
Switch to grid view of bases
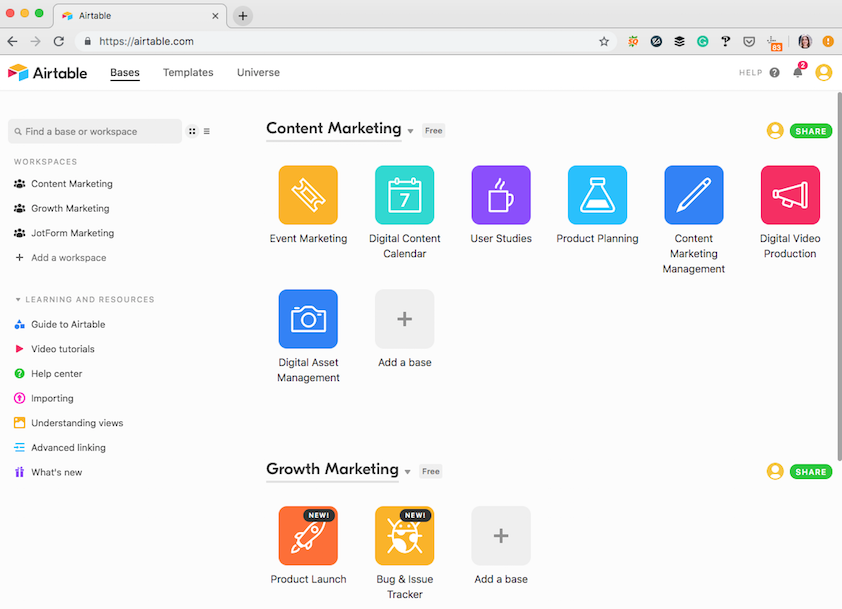click(x=192, y=131)
